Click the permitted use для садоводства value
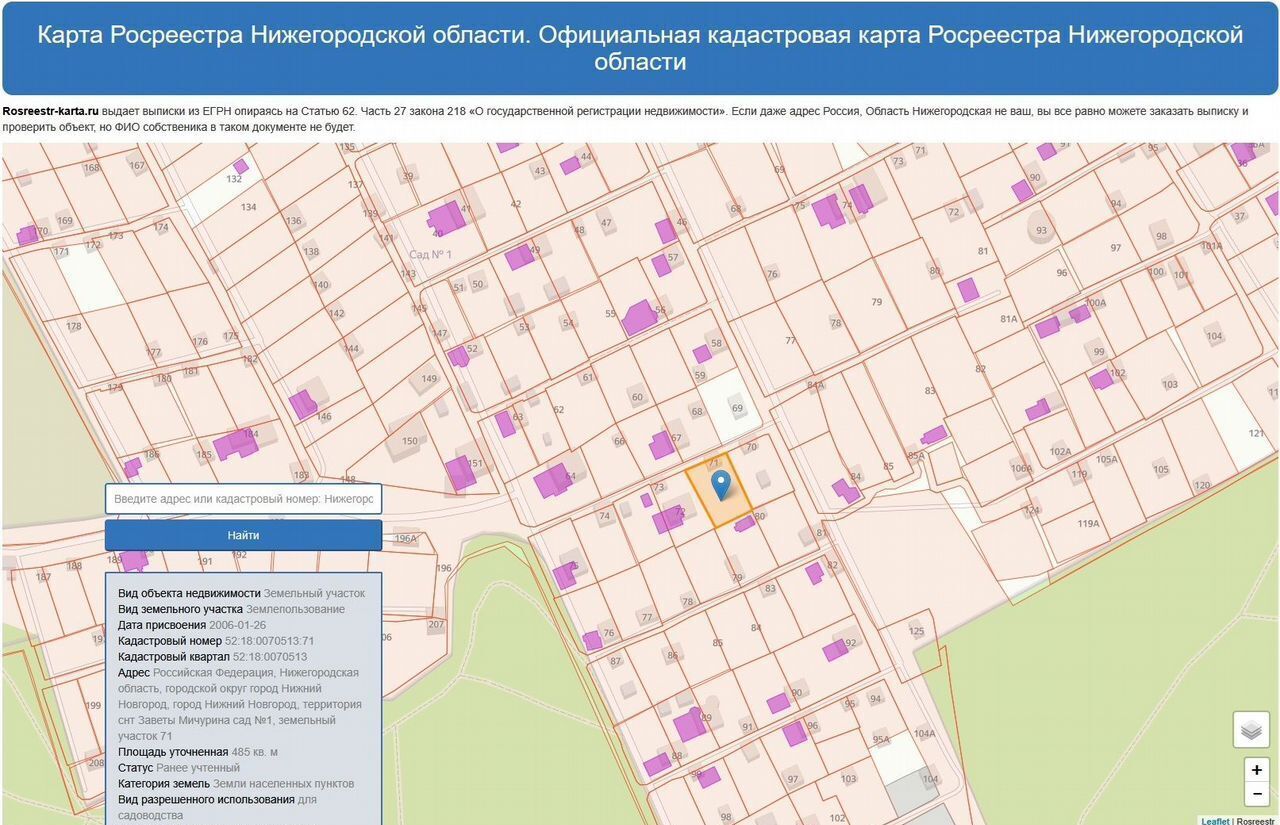Screen dimensions: 1280x825 pyautogui.click(x=218, y=808)
